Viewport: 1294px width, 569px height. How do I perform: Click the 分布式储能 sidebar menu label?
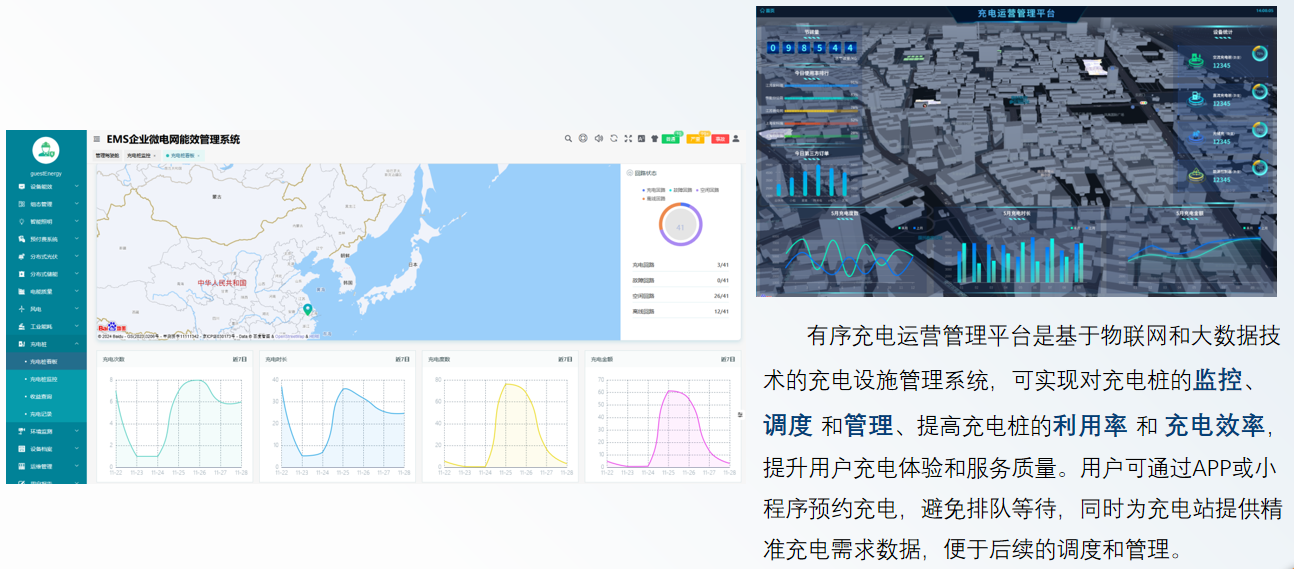(x=43, y=274)
